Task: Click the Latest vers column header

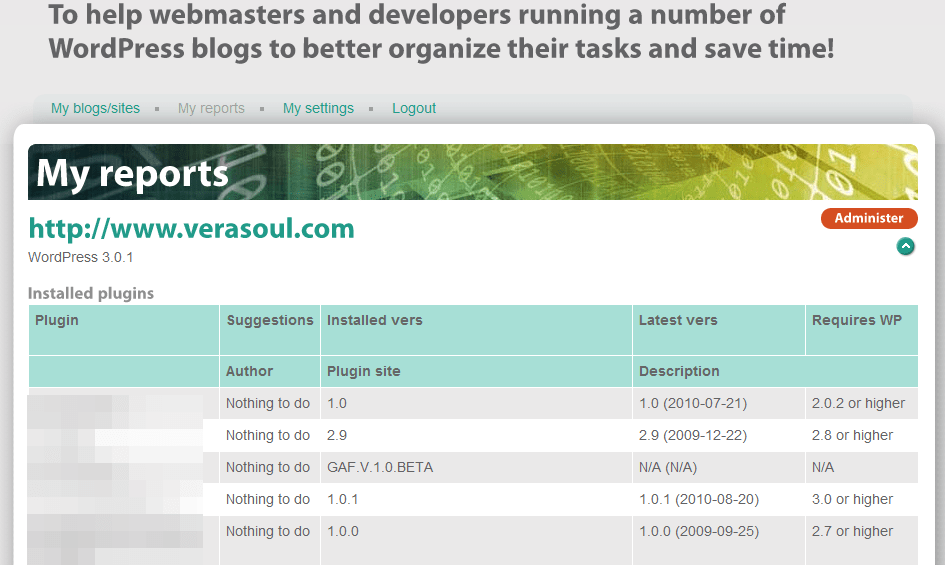Action: click(x=678, y=320)
